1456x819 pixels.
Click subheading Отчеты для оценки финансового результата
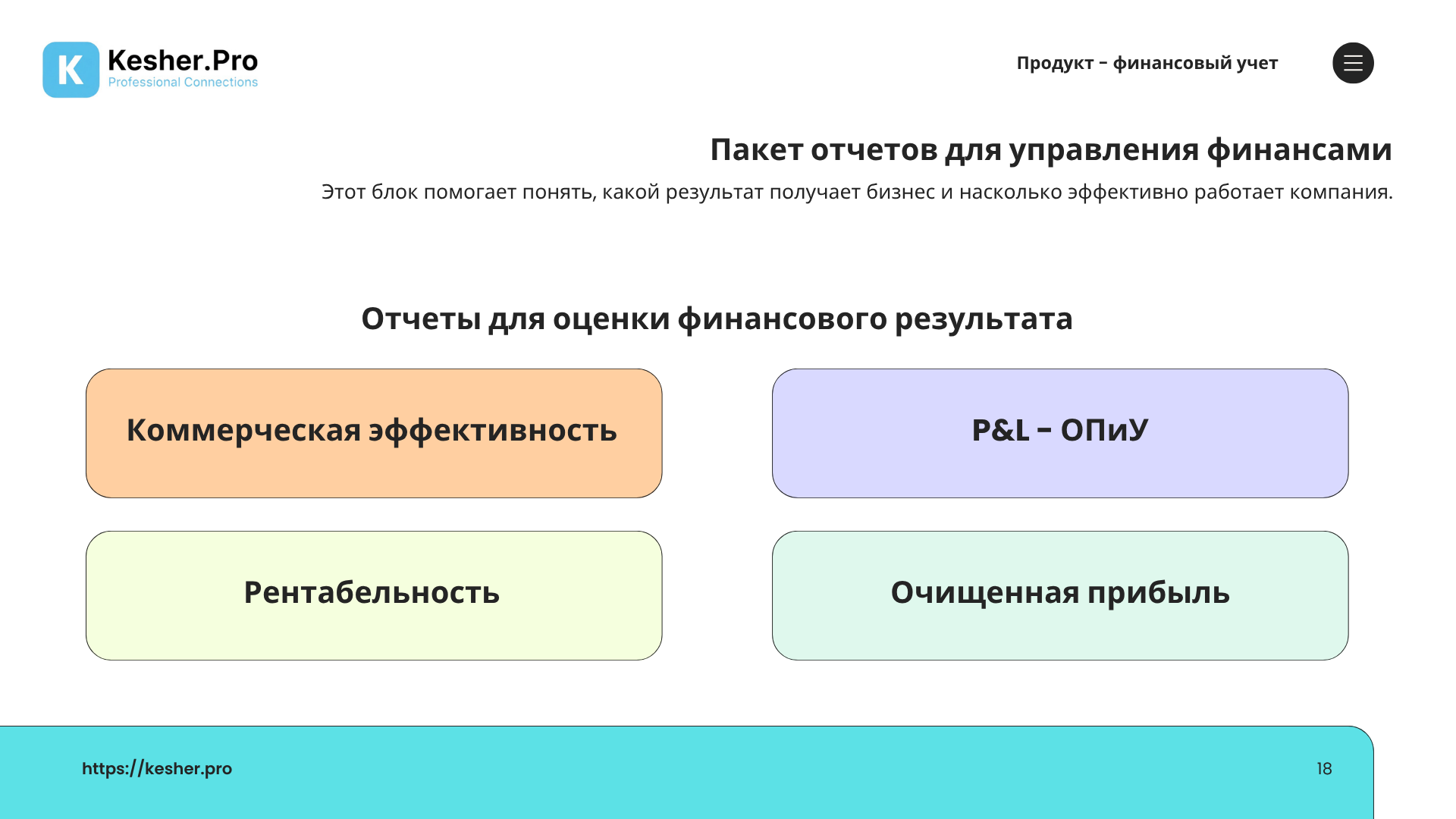click(x=717, y=319)
